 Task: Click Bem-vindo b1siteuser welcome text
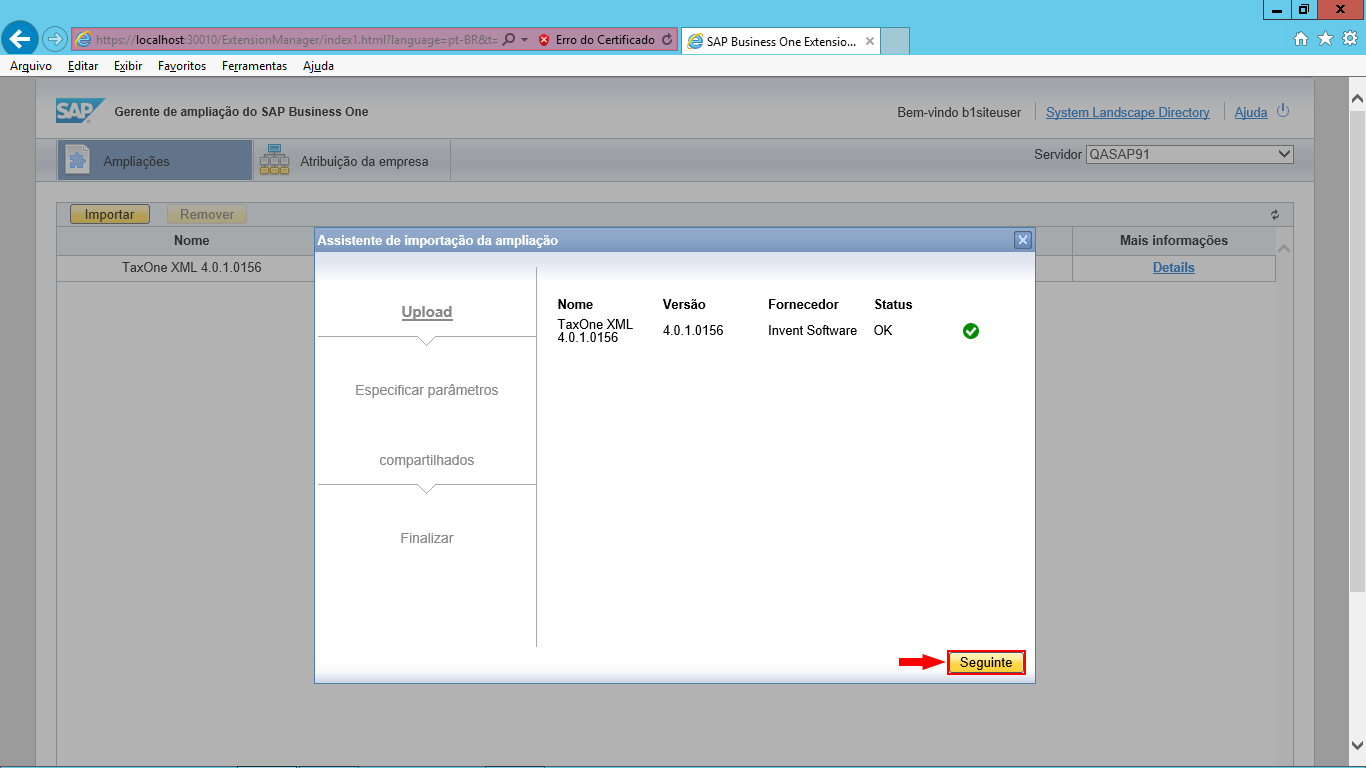pyautogui.click(x=959, y=112)
